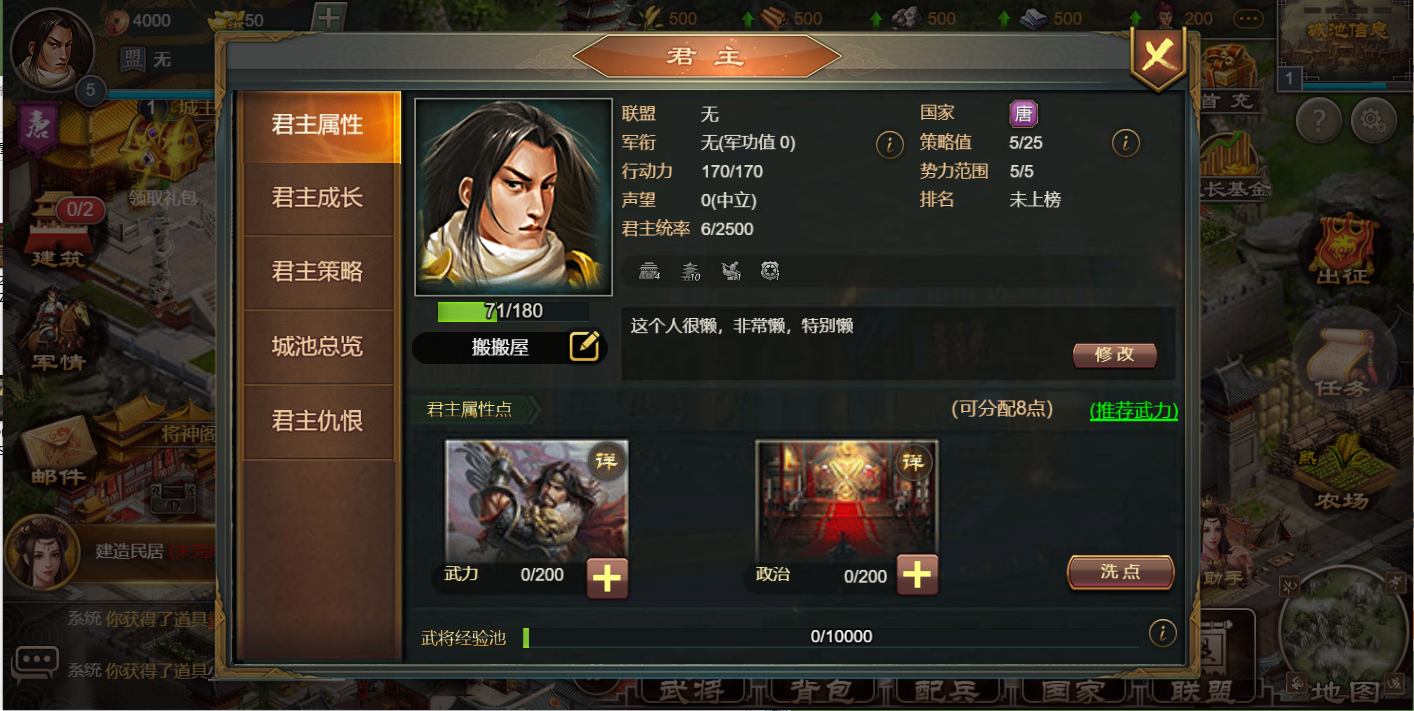1414x711 pixels.
Task: Open info icon for 武将经验池
Action: [1162, 633]
